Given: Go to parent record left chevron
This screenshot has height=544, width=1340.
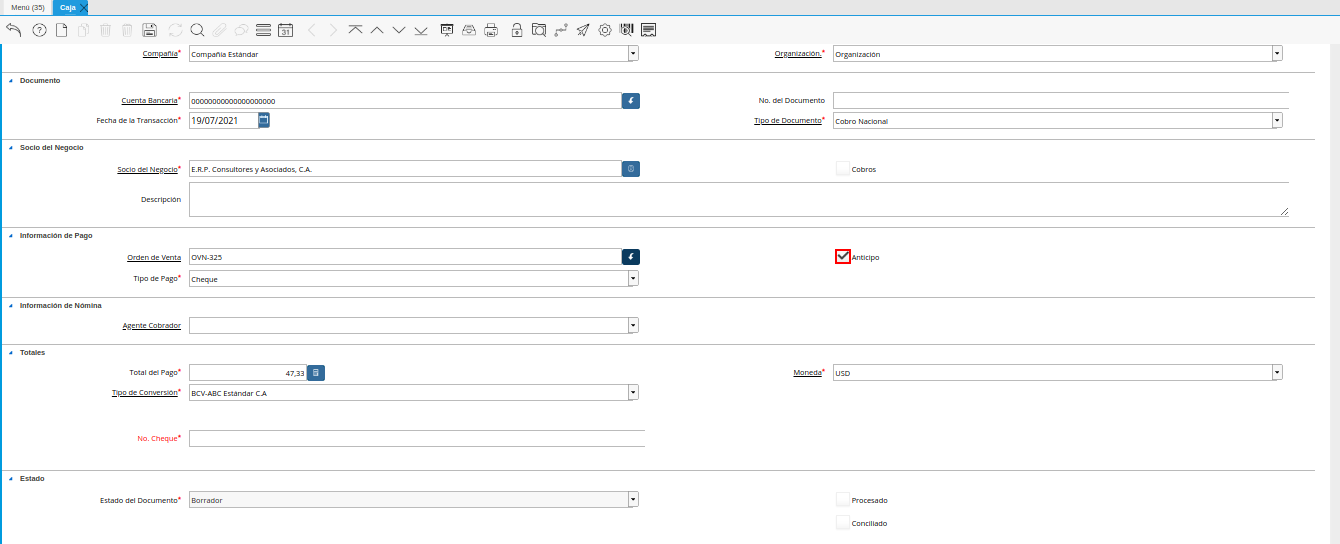Looking at the screenshot, I should 311,30.
